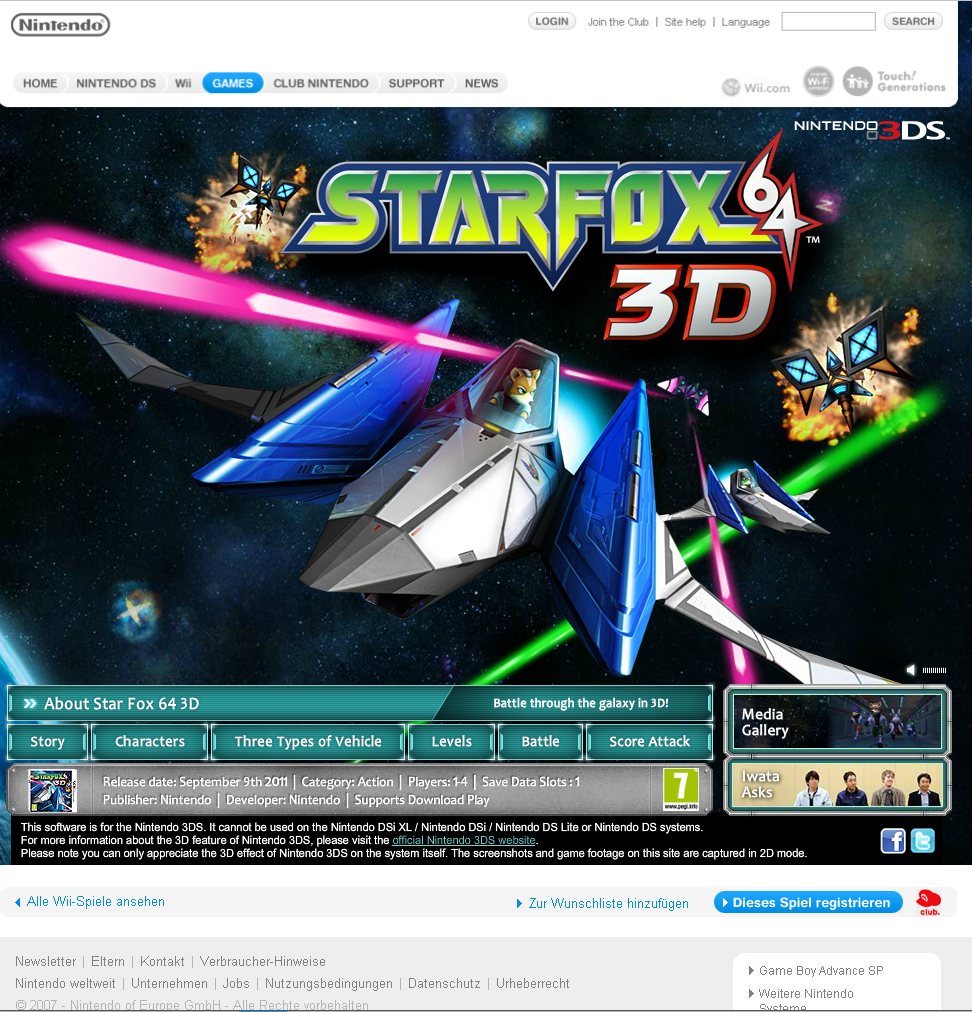
Task: Open the Jobs footer link
Action: (236, 984)
